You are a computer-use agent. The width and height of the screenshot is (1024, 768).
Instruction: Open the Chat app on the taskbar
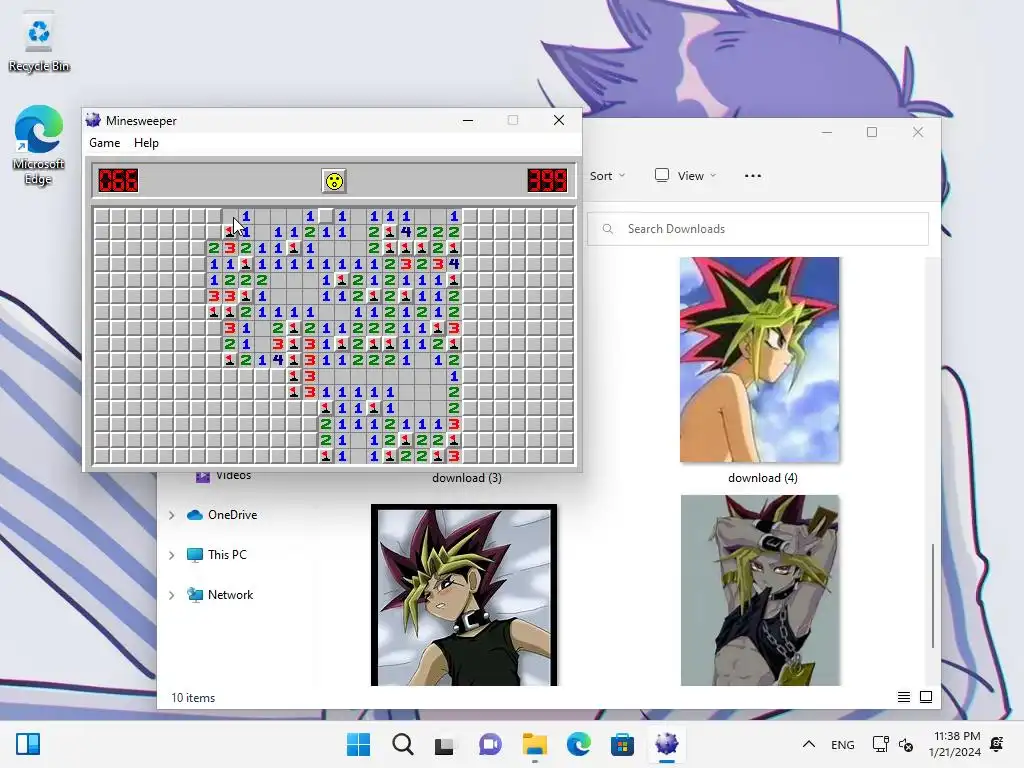[x=490, y=744]
